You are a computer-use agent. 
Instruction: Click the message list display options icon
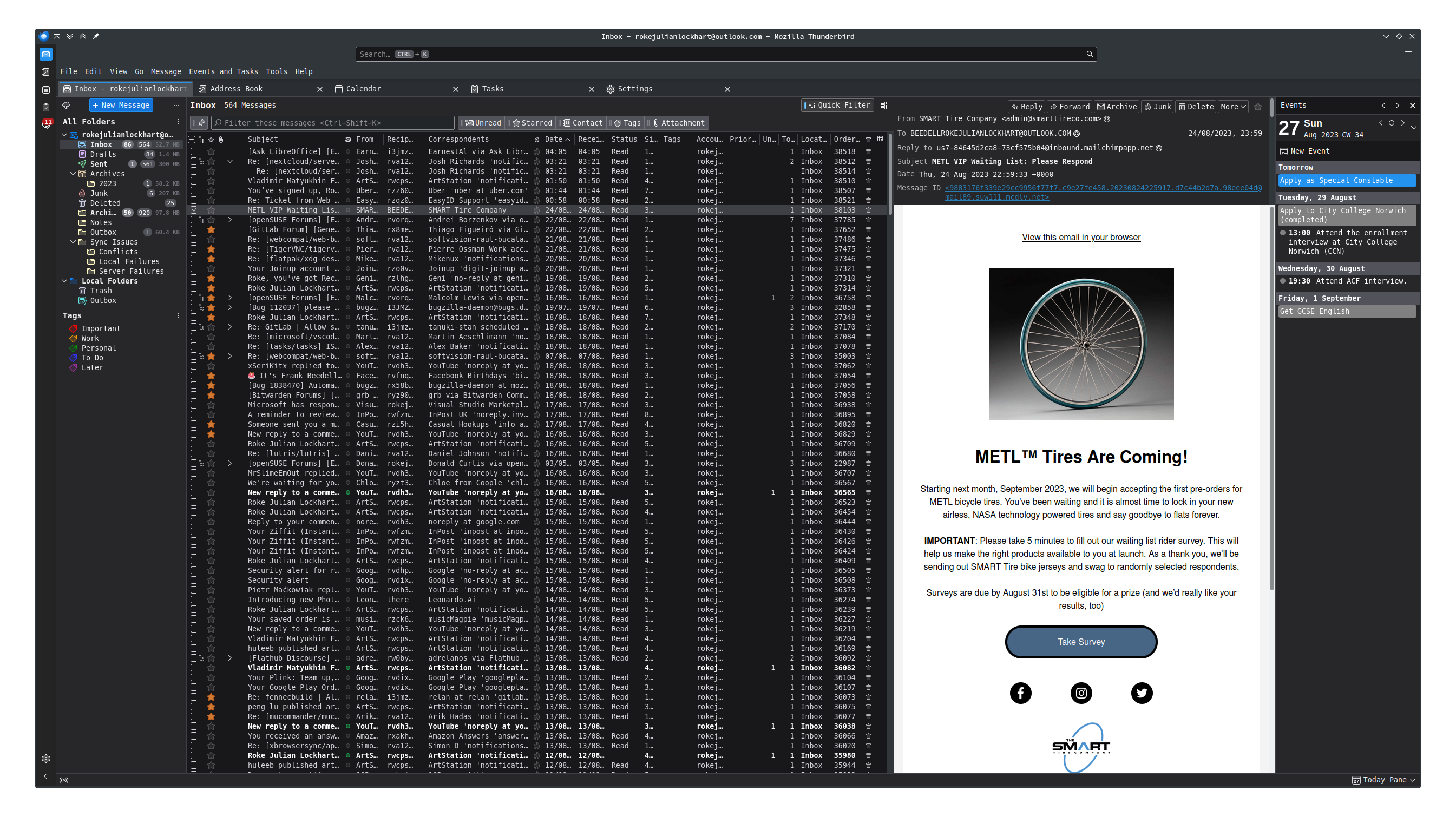coord(884,106)
